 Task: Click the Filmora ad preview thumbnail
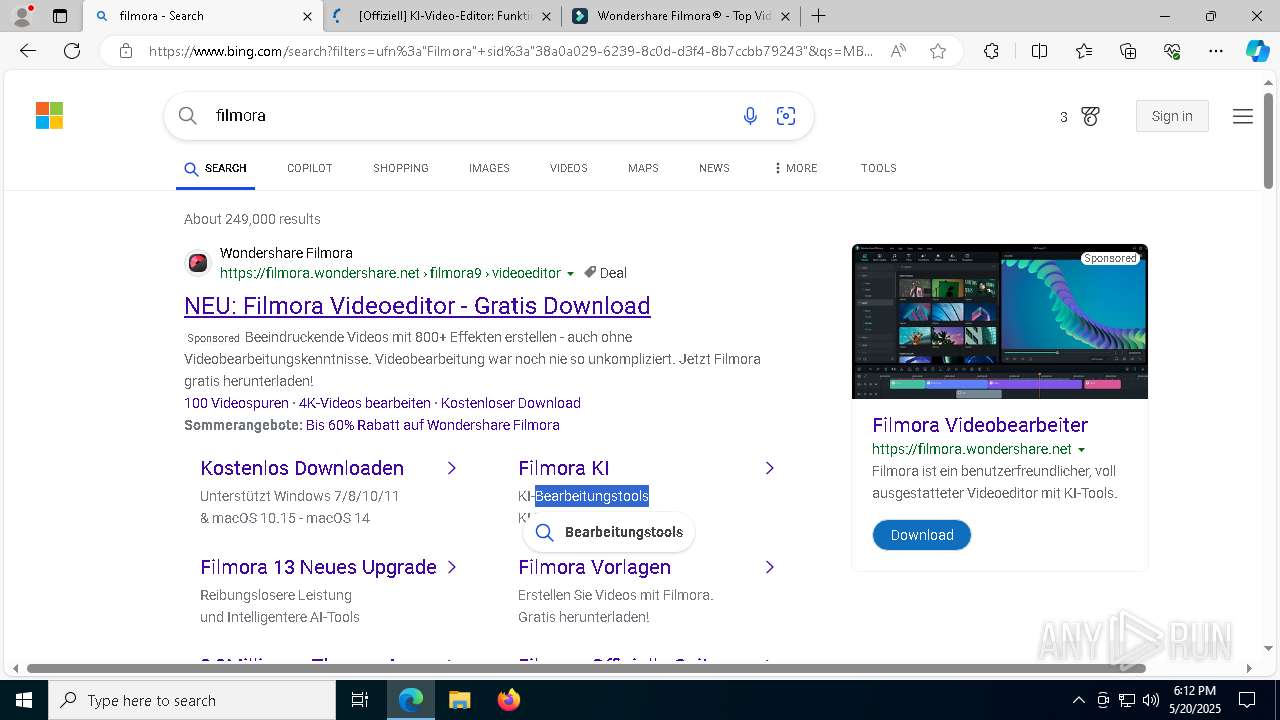[x=1000, y=321]
